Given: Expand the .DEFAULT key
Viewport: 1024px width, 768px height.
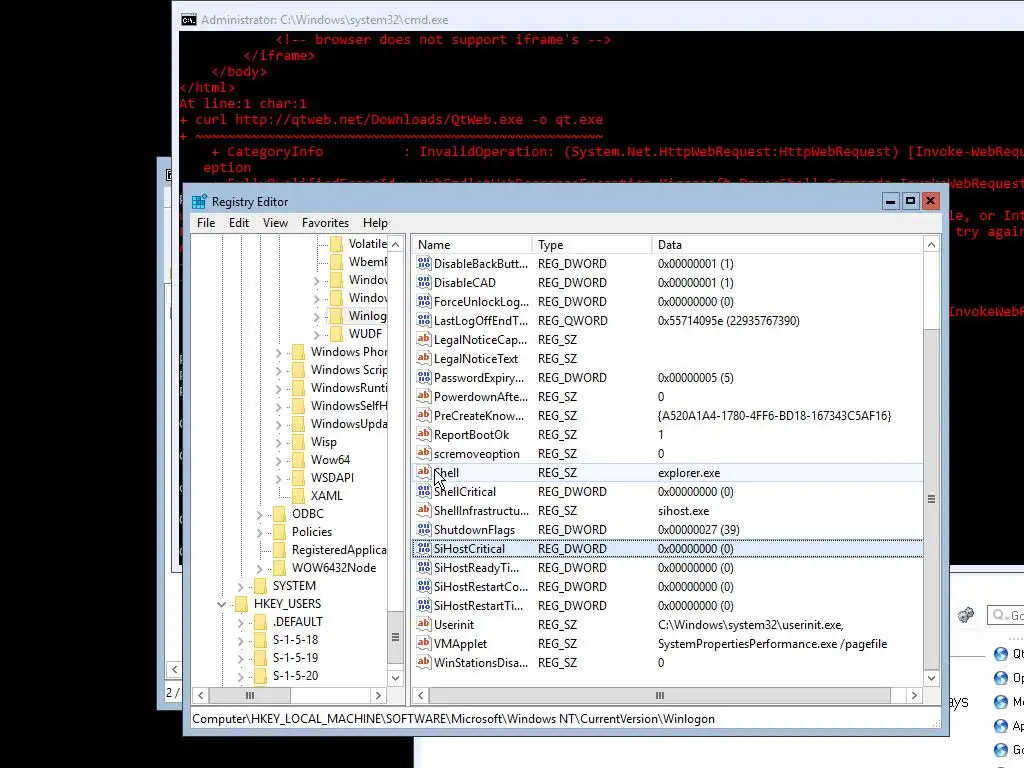Looking at the screenshot, I should pyautogui.click(x=241, y=622).
